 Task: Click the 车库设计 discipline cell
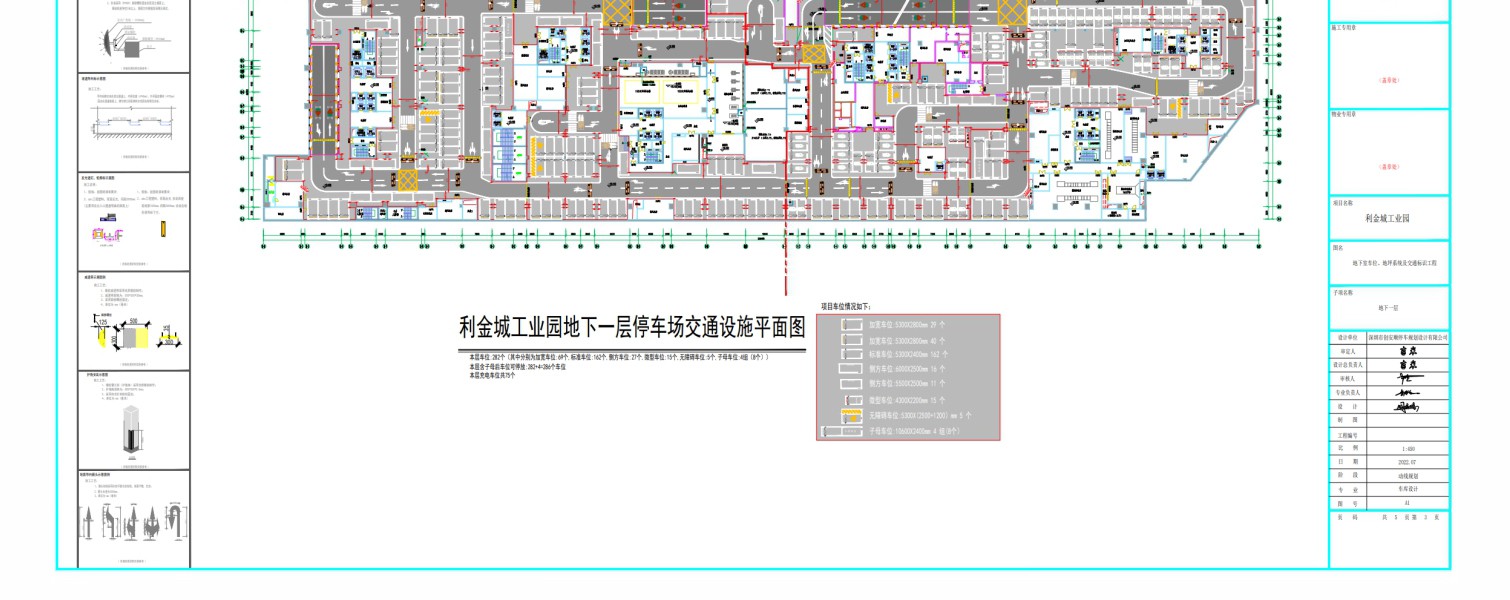point(1407,491)
